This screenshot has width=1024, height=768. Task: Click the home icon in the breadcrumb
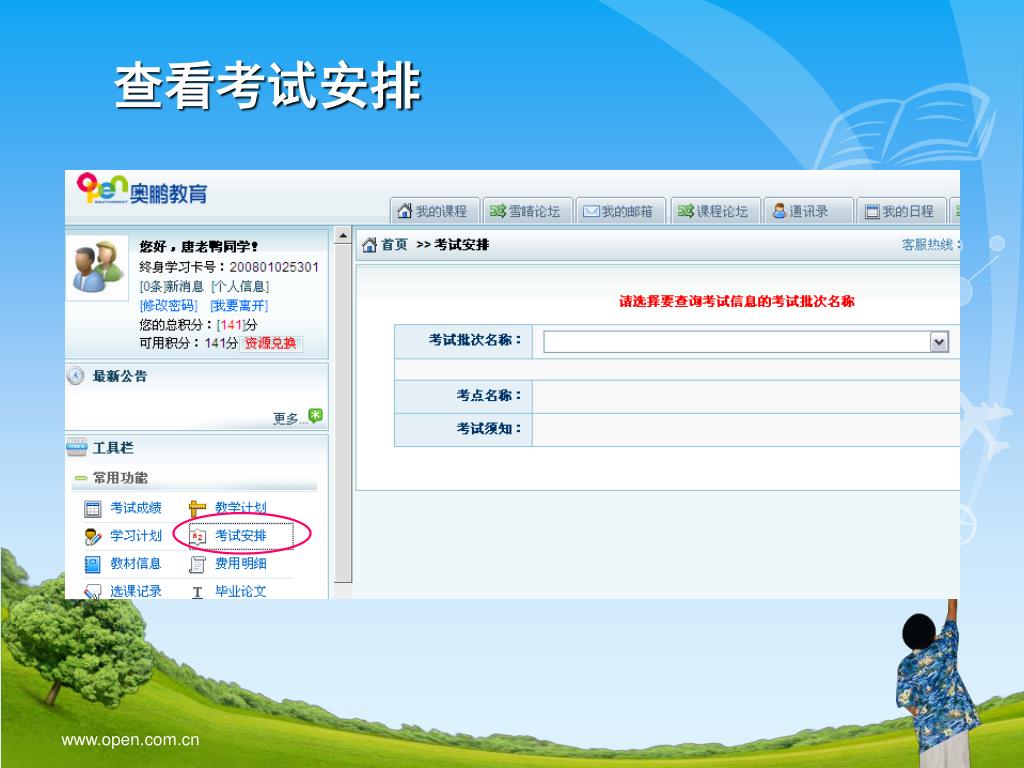click(370, 245)
